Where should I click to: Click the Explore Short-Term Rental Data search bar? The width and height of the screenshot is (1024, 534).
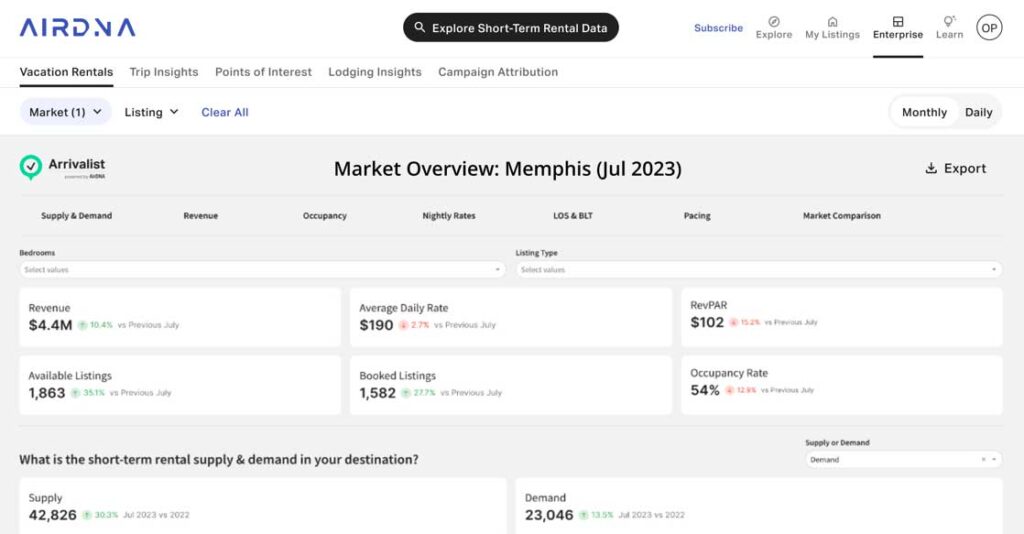coord(511,28)
